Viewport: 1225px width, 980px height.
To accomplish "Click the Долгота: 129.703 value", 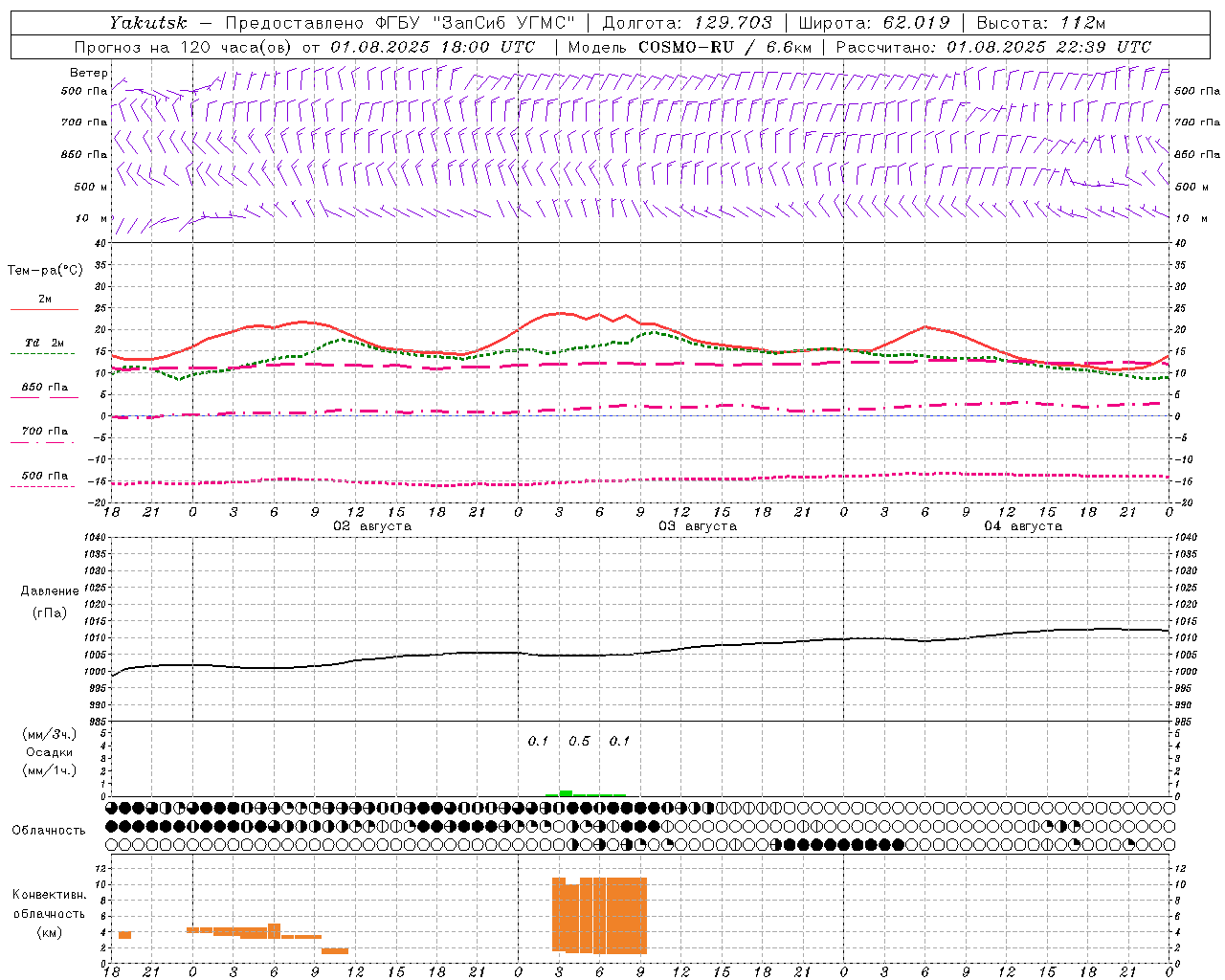I will pyautogui.click(x=687, y=23).
